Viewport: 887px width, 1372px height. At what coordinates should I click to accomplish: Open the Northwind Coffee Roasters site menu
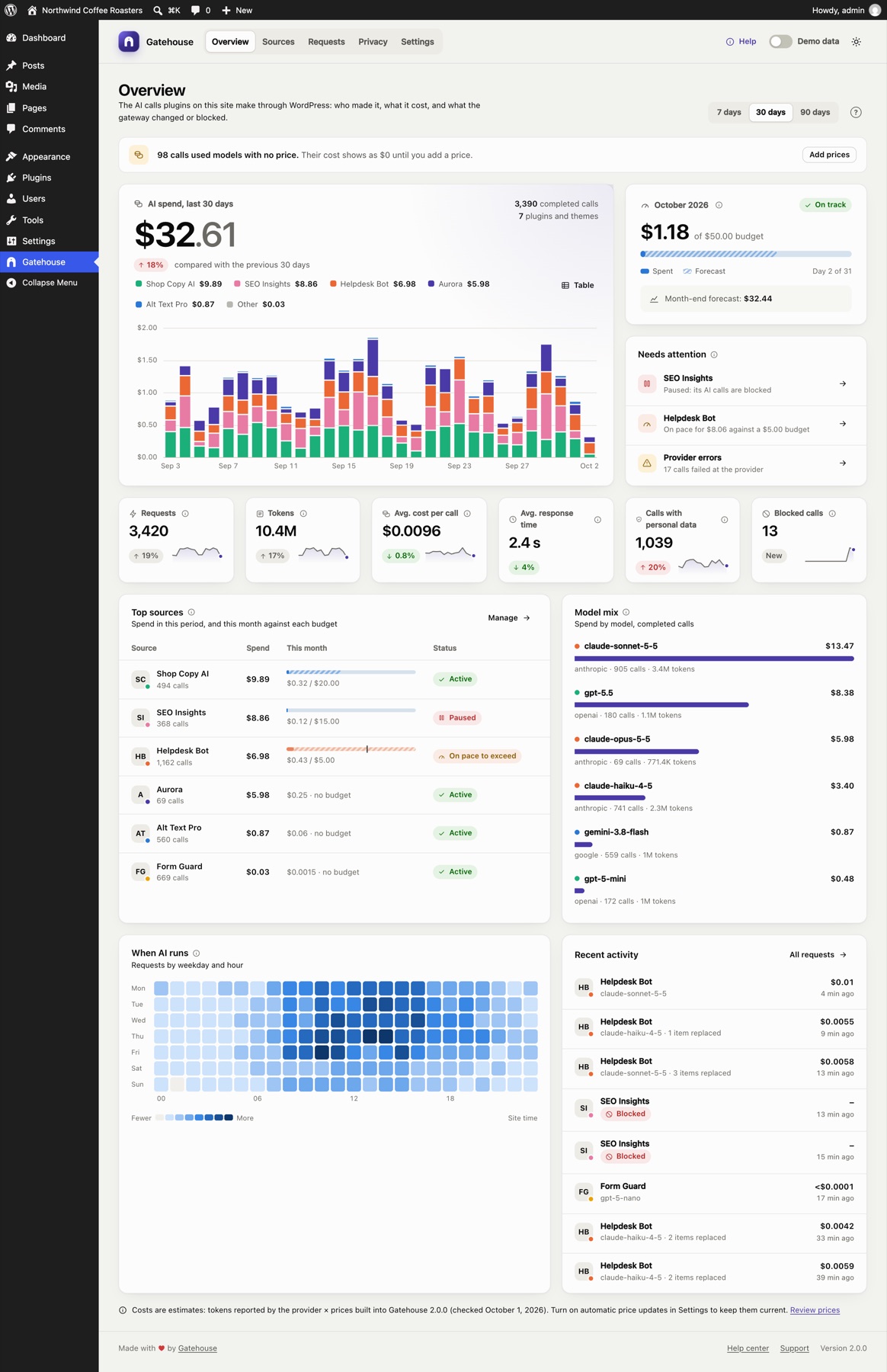point(85,10)
